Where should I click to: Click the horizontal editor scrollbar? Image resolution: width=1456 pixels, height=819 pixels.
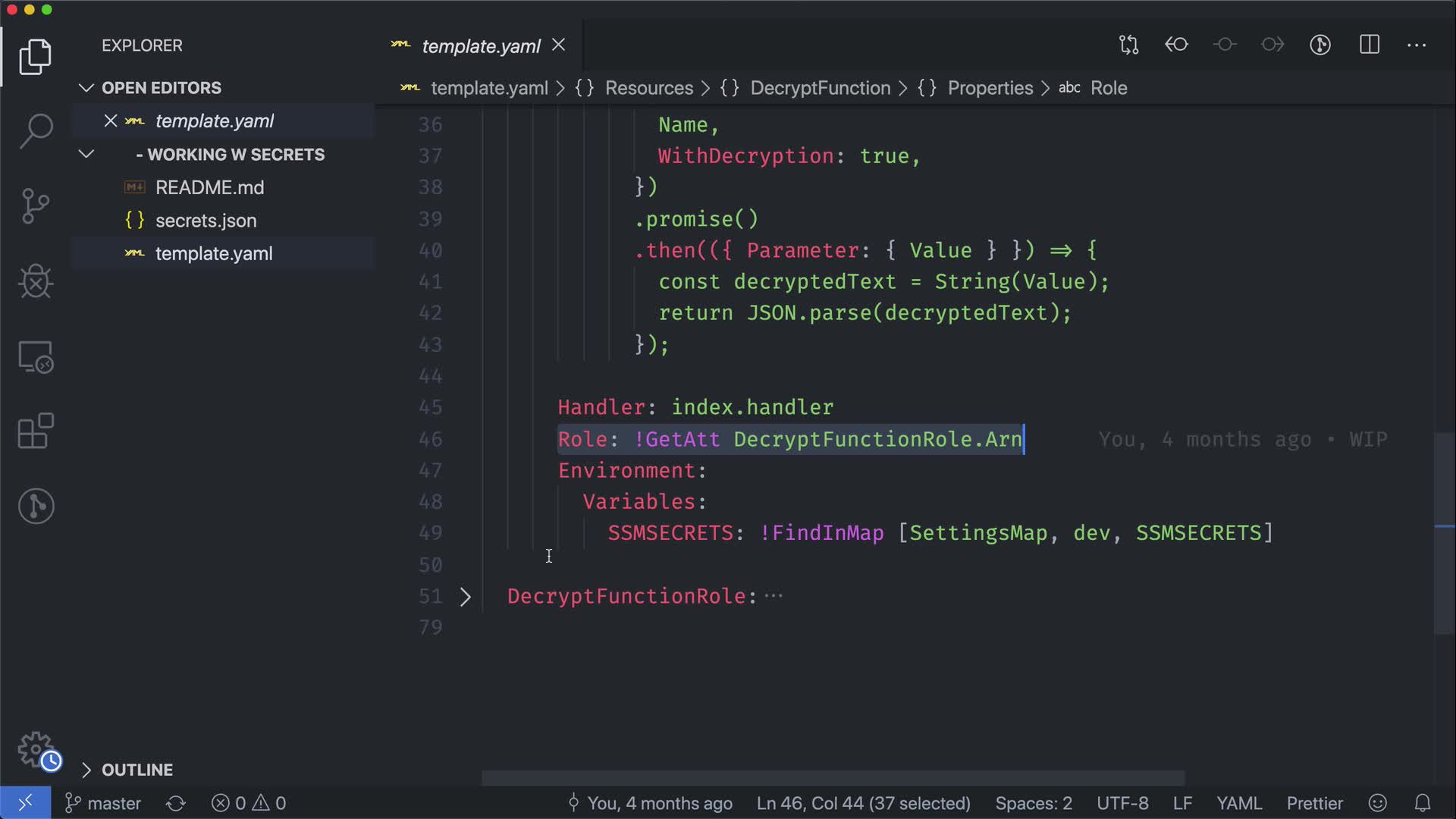pyautogui.click(x=833, y=778)
